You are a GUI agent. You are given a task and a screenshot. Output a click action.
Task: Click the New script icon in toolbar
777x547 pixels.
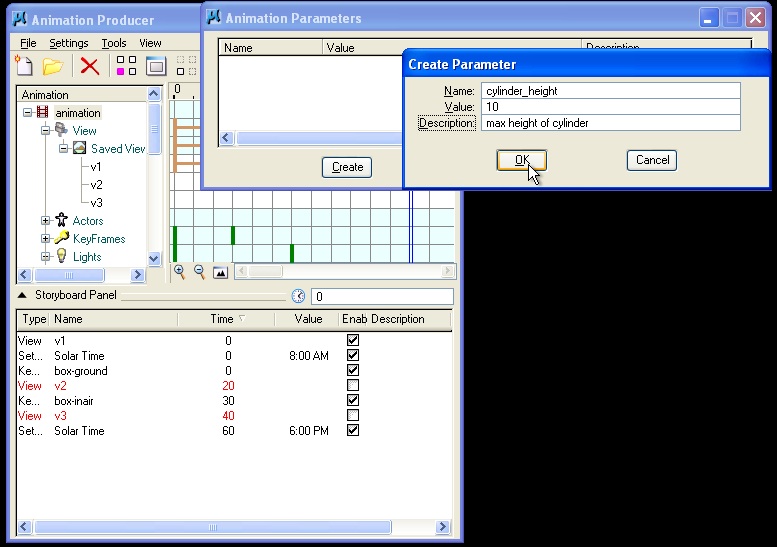tap(24, 65)
